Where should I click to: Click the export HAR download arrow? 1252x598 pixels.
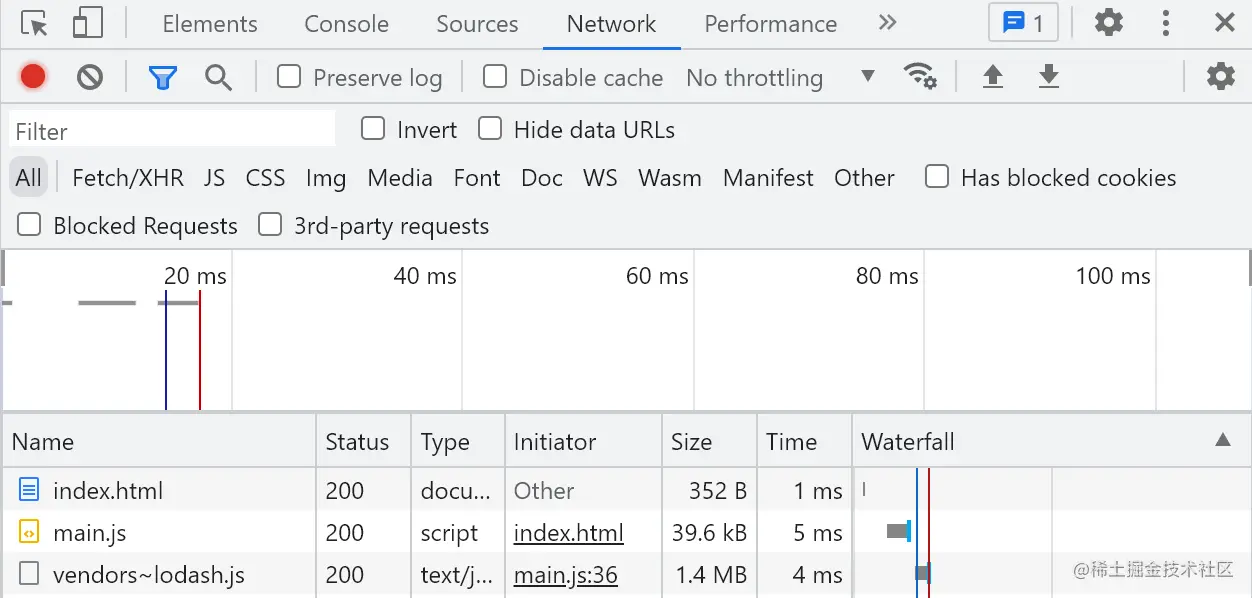1048,77
